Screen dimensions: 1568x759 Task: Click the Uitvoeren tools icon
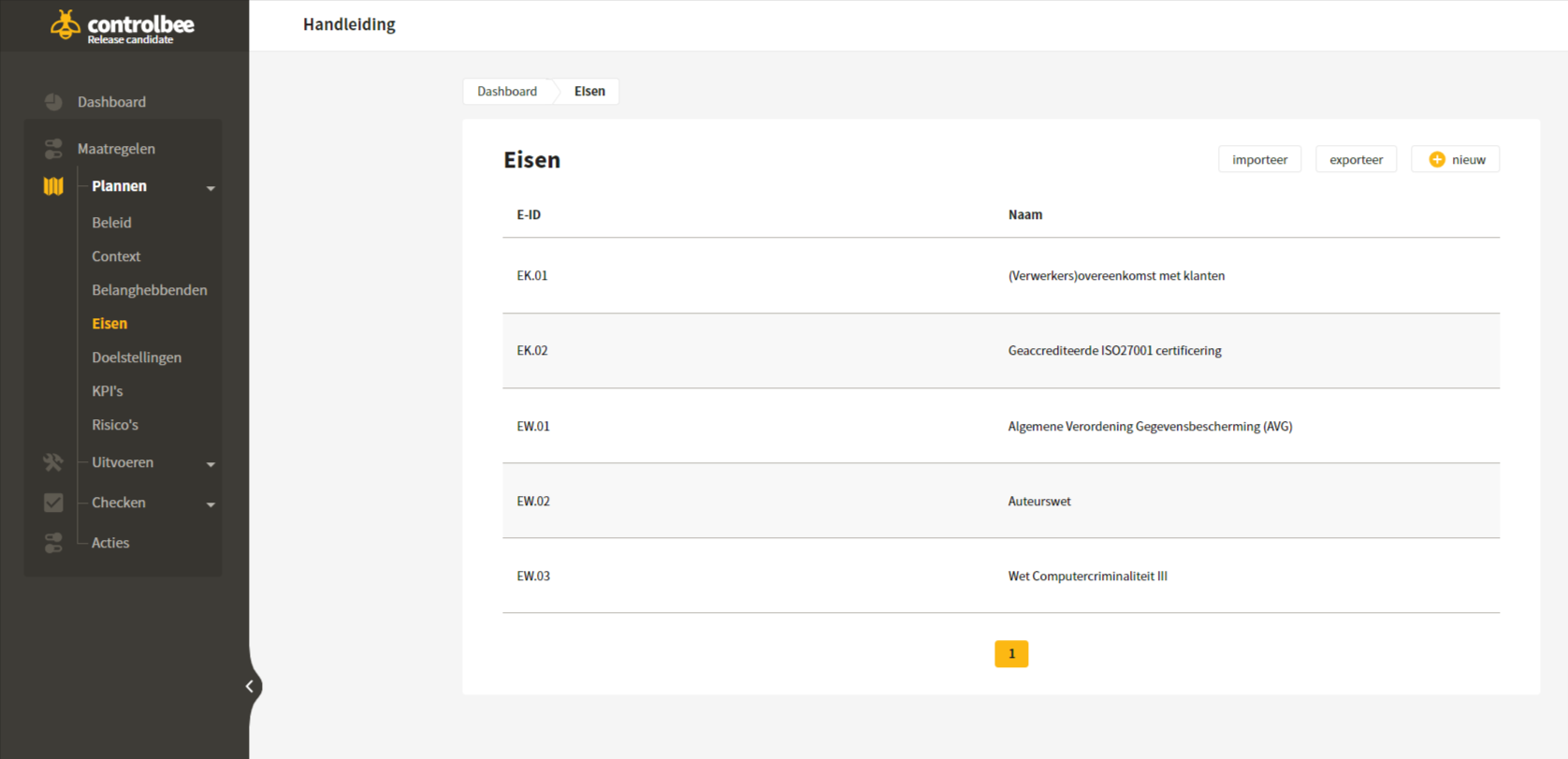point(53,462)
